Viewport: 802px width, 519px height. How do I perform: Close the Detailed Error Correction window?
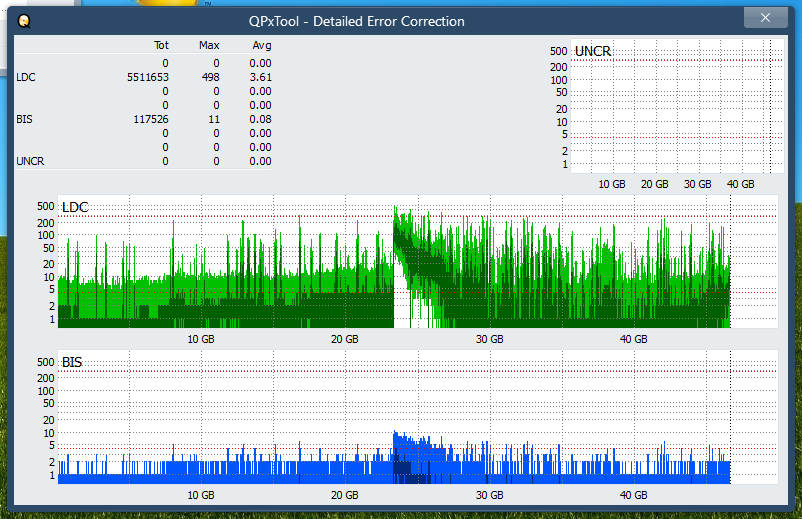coord(765,18)
